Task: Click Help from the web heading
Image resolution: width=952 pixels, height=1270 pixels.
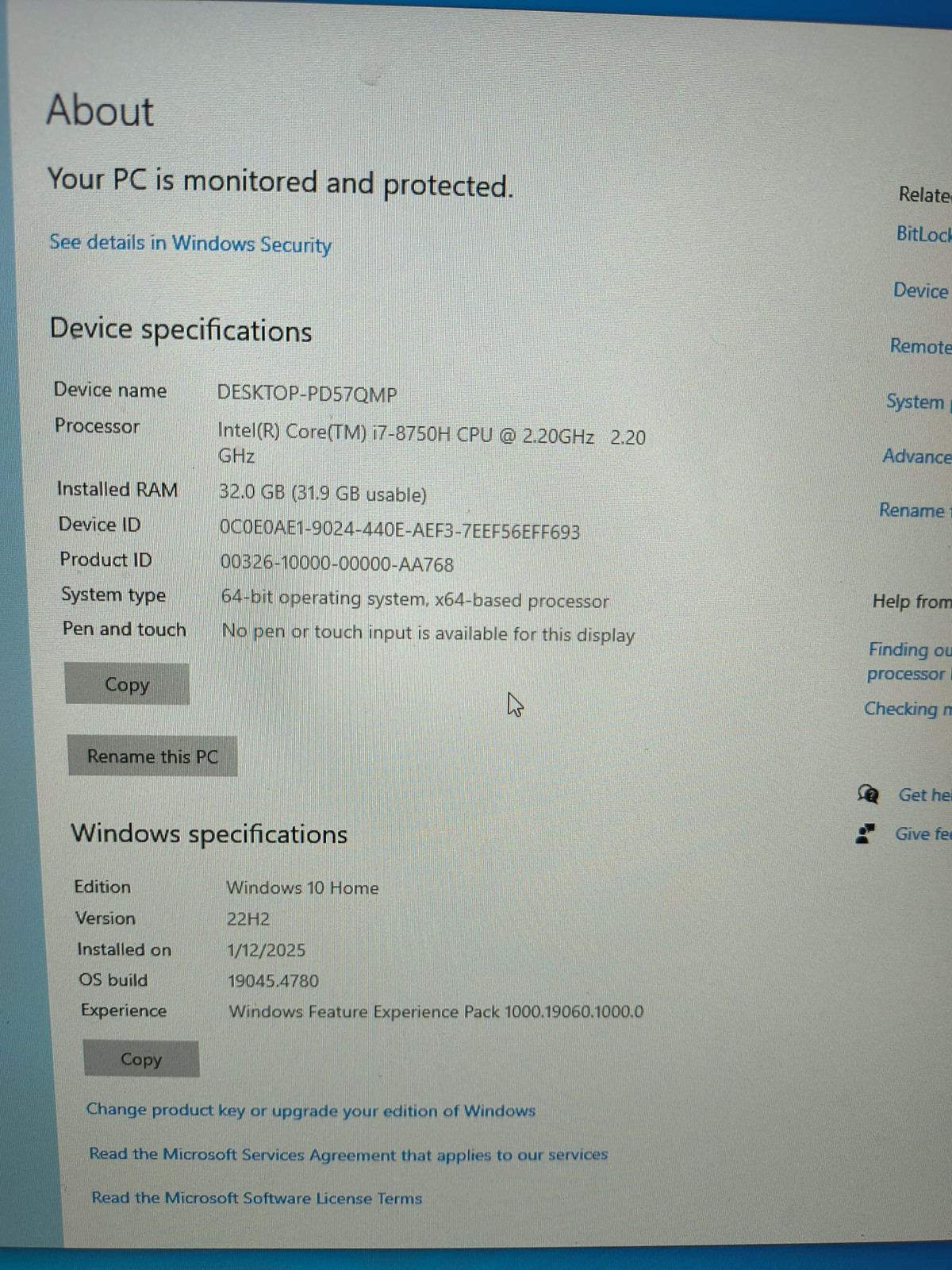Action: point(912,602)
